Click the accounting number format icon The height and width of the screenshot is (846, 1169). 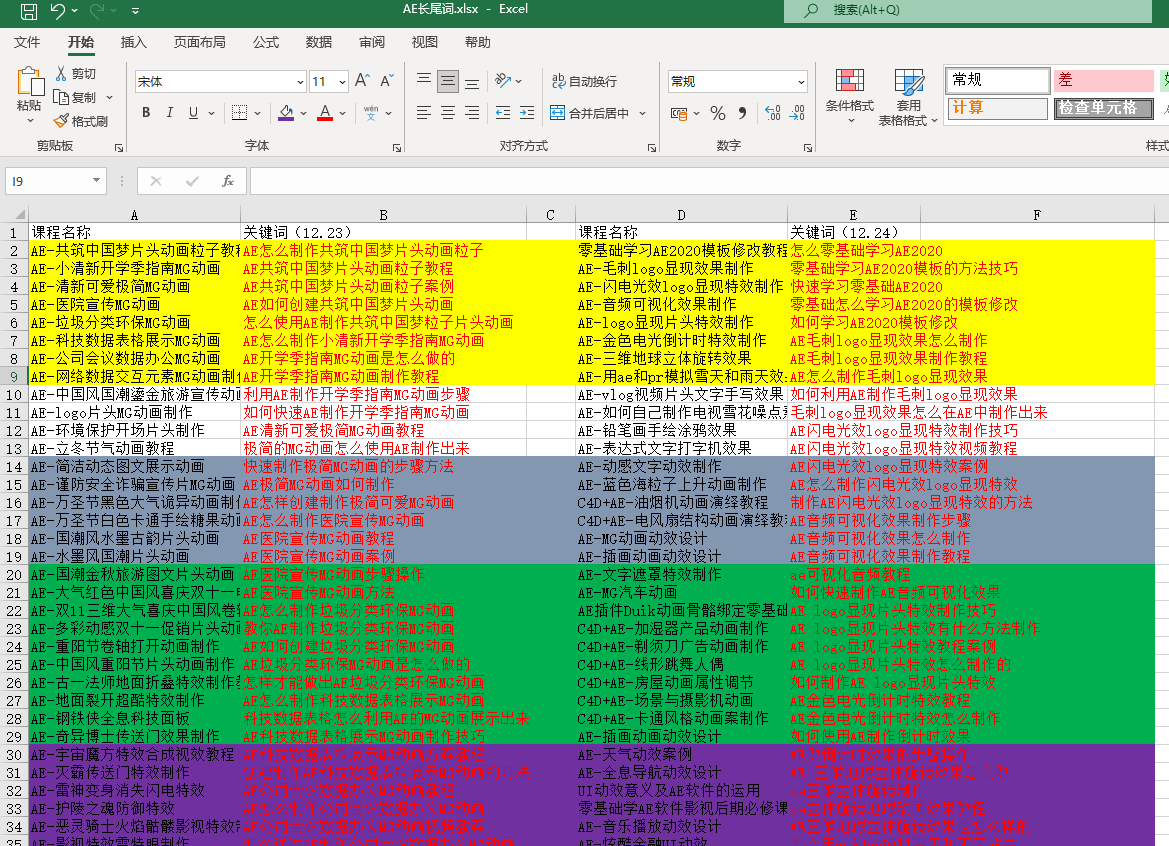click(x=678, y=113)
